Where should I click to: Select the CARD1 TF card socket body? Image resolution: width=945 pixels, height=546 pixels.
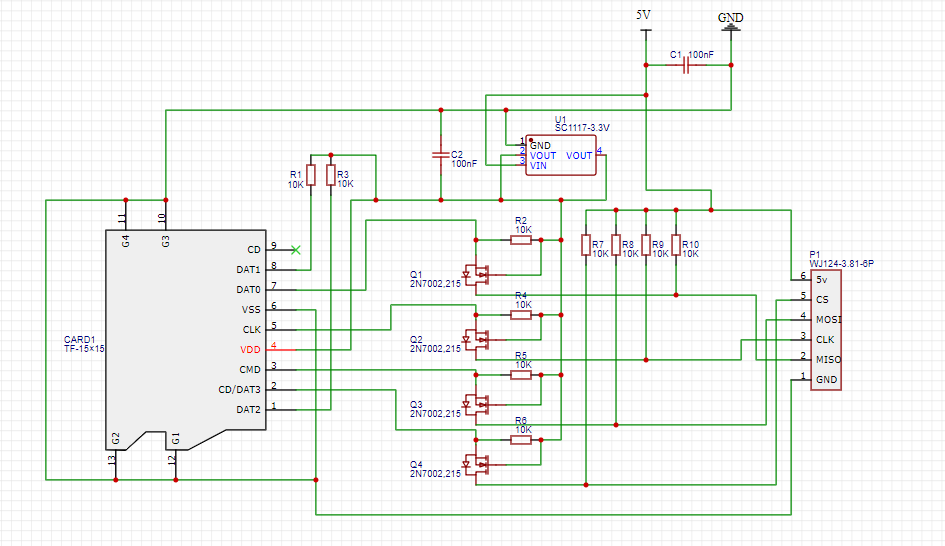click(x=186, y=339)
